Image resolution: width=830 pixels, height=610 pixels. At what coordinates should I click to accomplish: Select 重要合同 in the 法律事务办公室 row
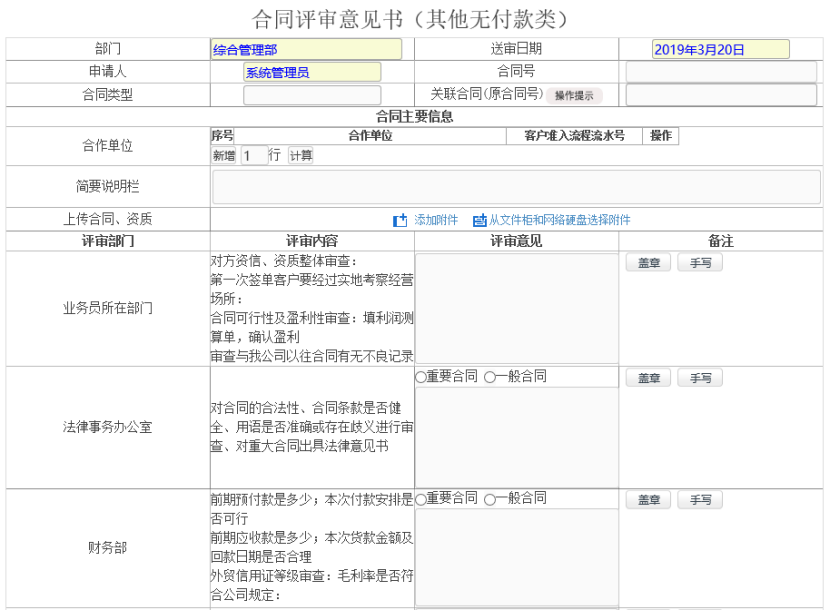tap(421, 378)
